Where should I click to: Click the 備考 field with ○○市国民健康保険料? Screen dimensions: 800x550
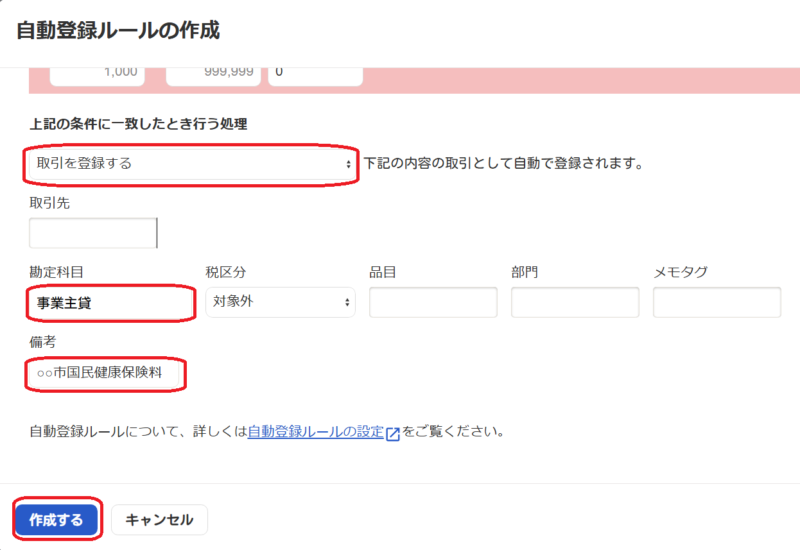(108, 373)
